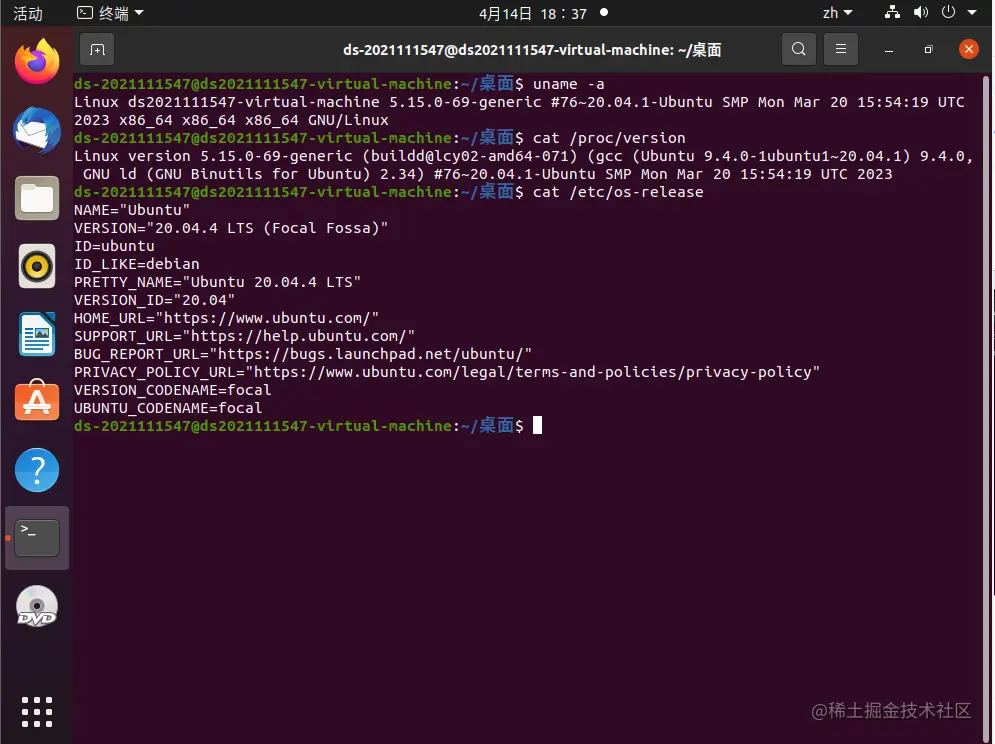
Task: Launch Rhythmbox music player
Action: click(37, 266)
